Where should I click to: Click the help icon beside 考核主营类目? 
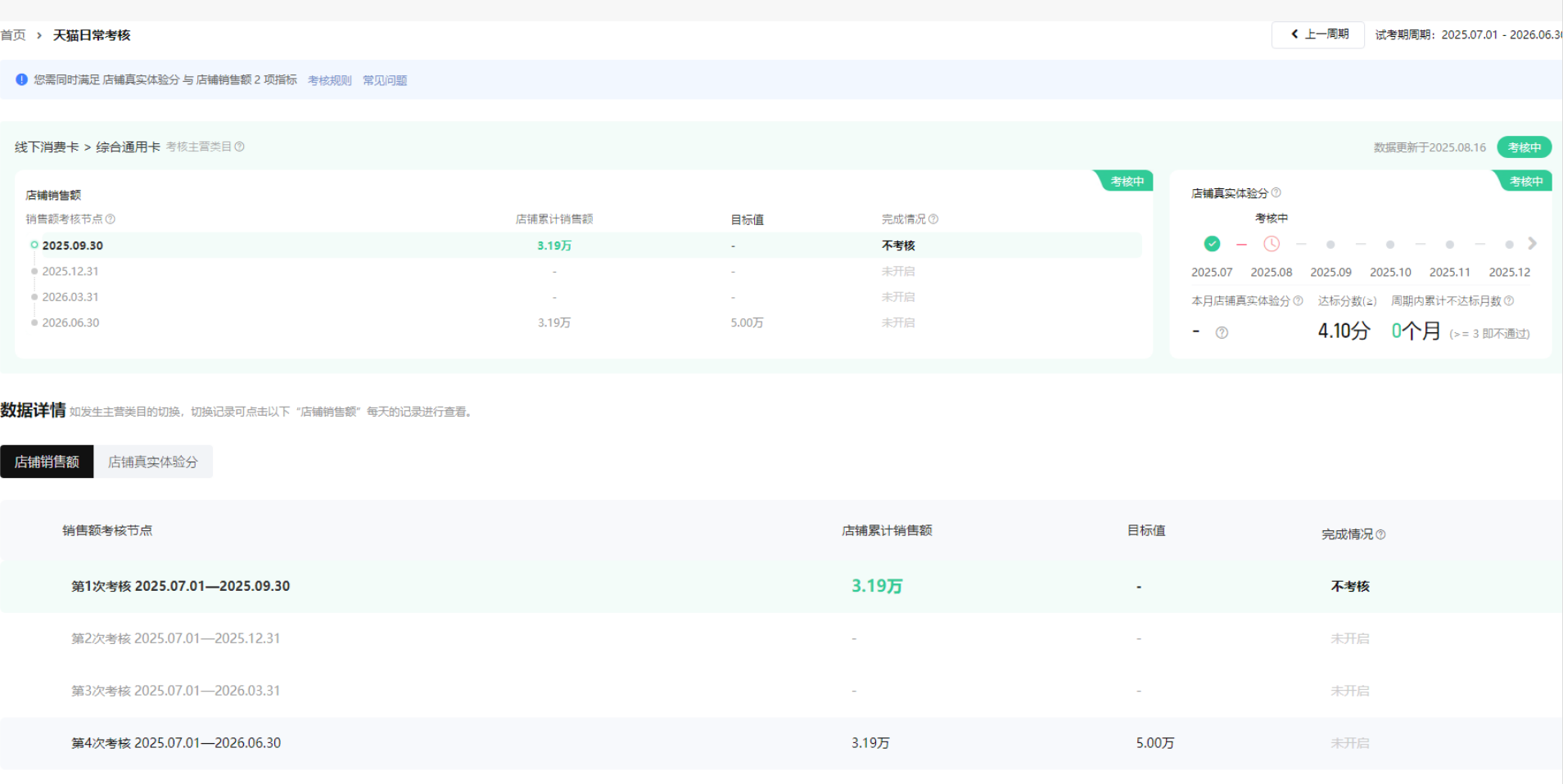(x=239, y=147)
